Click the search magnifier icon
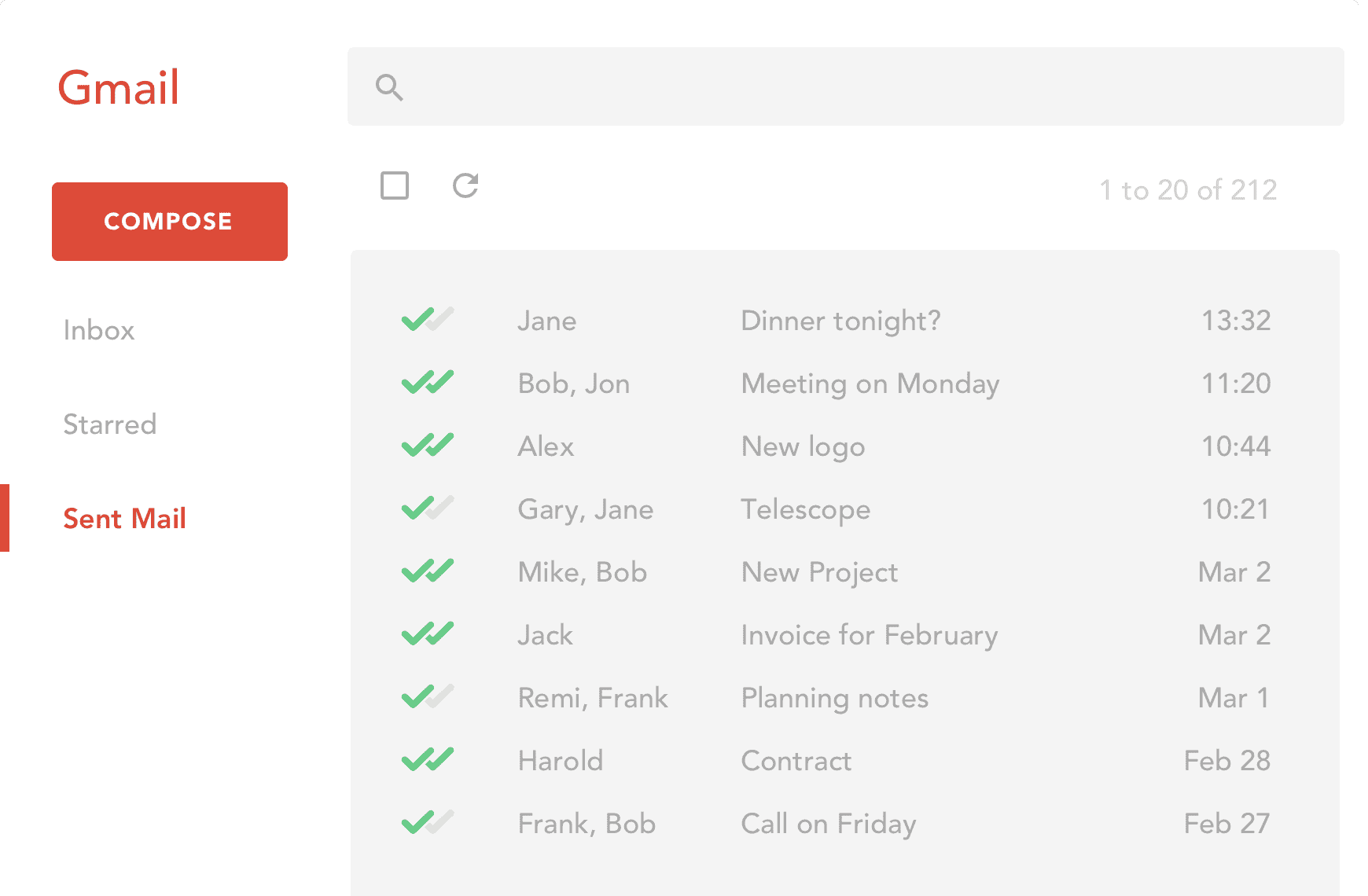1368x896 pixels. coord(391,87)
